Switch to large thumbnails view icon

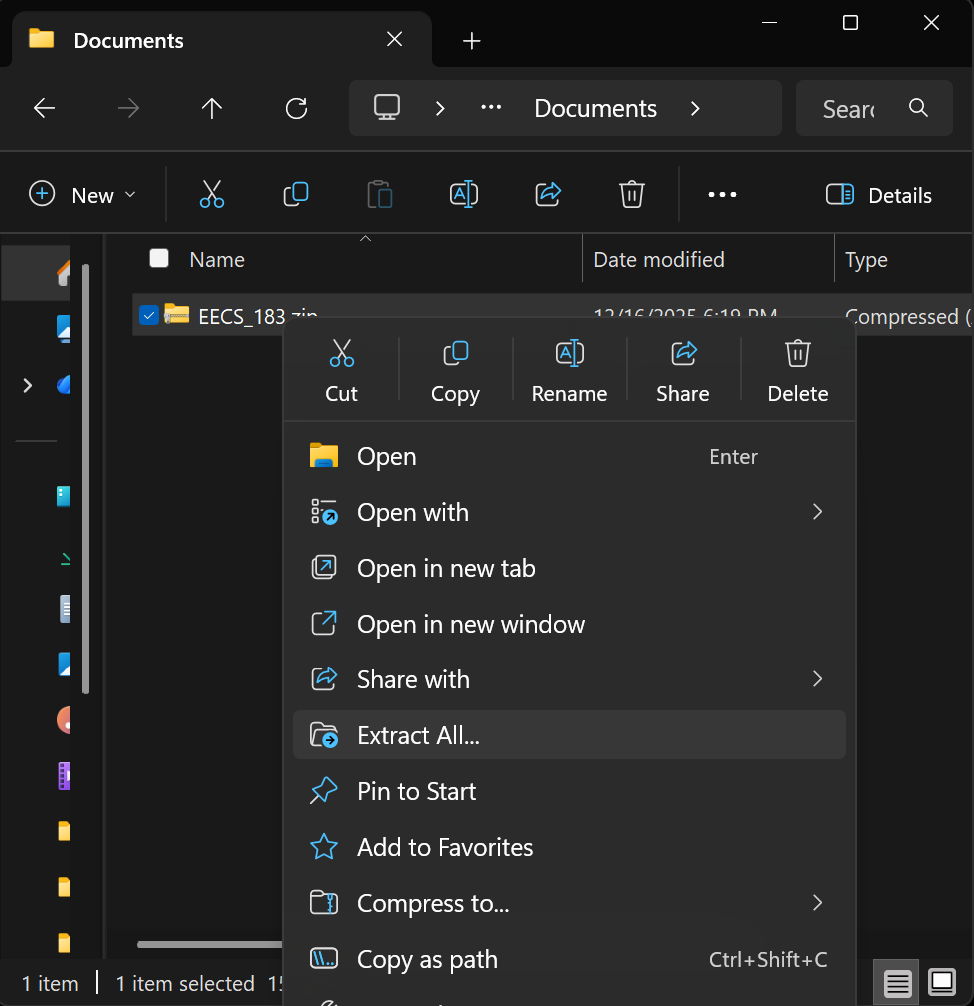(942, 982)
